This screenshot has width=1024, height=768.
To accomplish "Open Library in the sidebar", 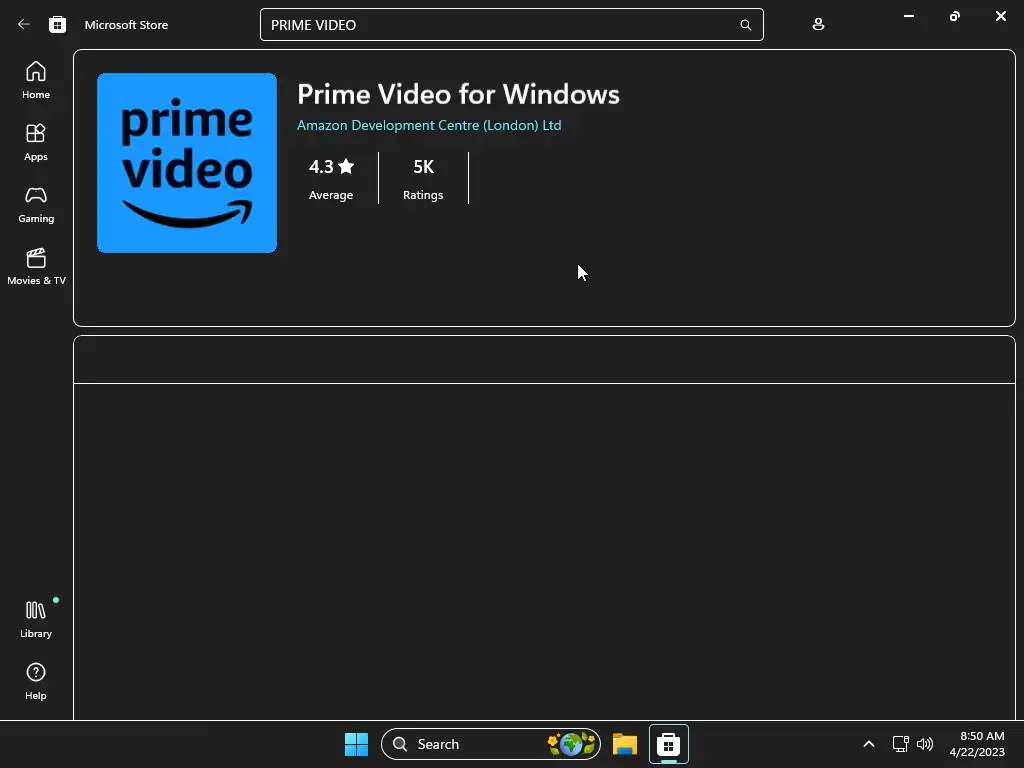I will tap(36, 619).
